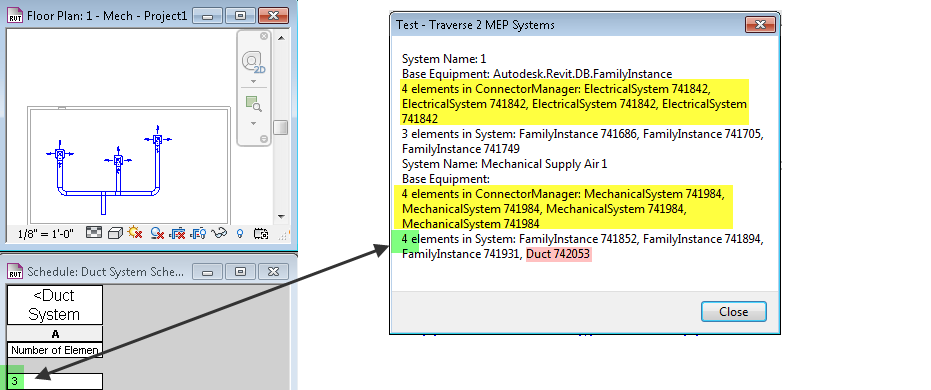Screen dimensions: 931x390
Task: Toggle Sun Path off icon
Action: pos(135,233)
